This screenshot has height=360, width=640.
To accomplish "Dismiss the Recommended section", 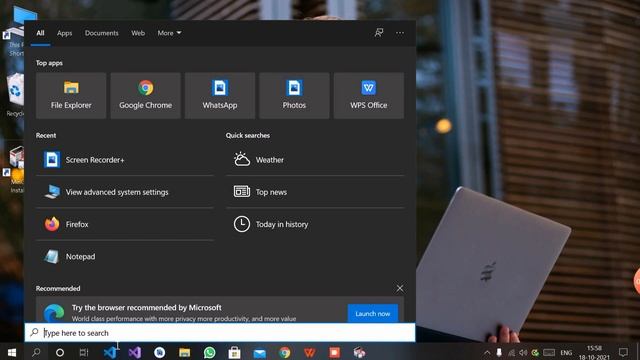I will click(400, 289).
